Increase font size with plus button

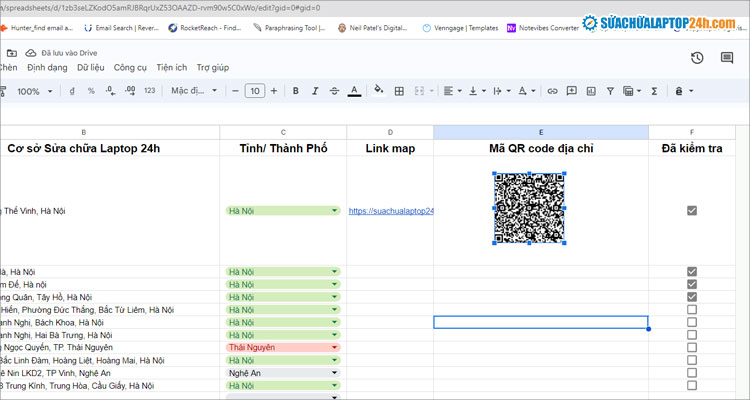pyautogui.click(x=274, y=91)
